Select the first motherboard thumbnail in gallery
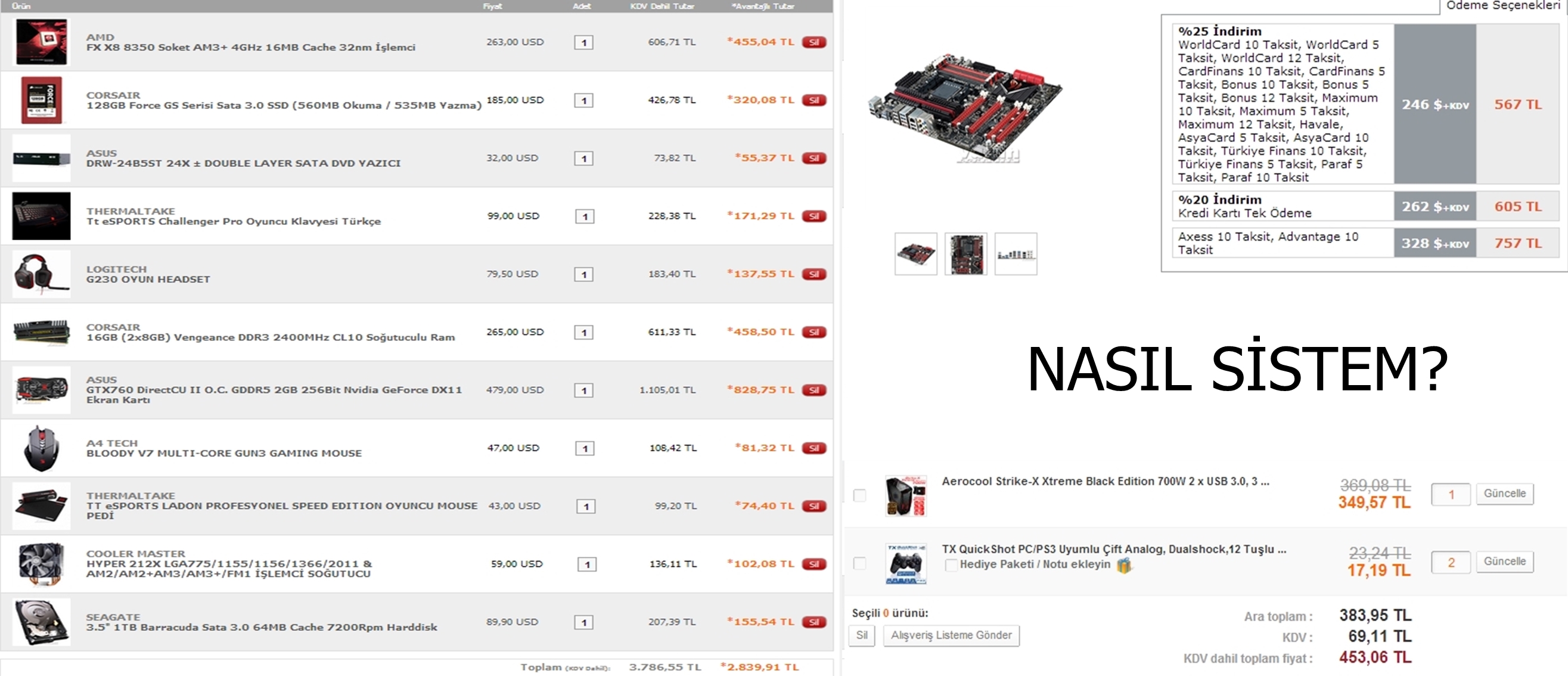Screen dimensions: 1568x676 tap(915, 253)
